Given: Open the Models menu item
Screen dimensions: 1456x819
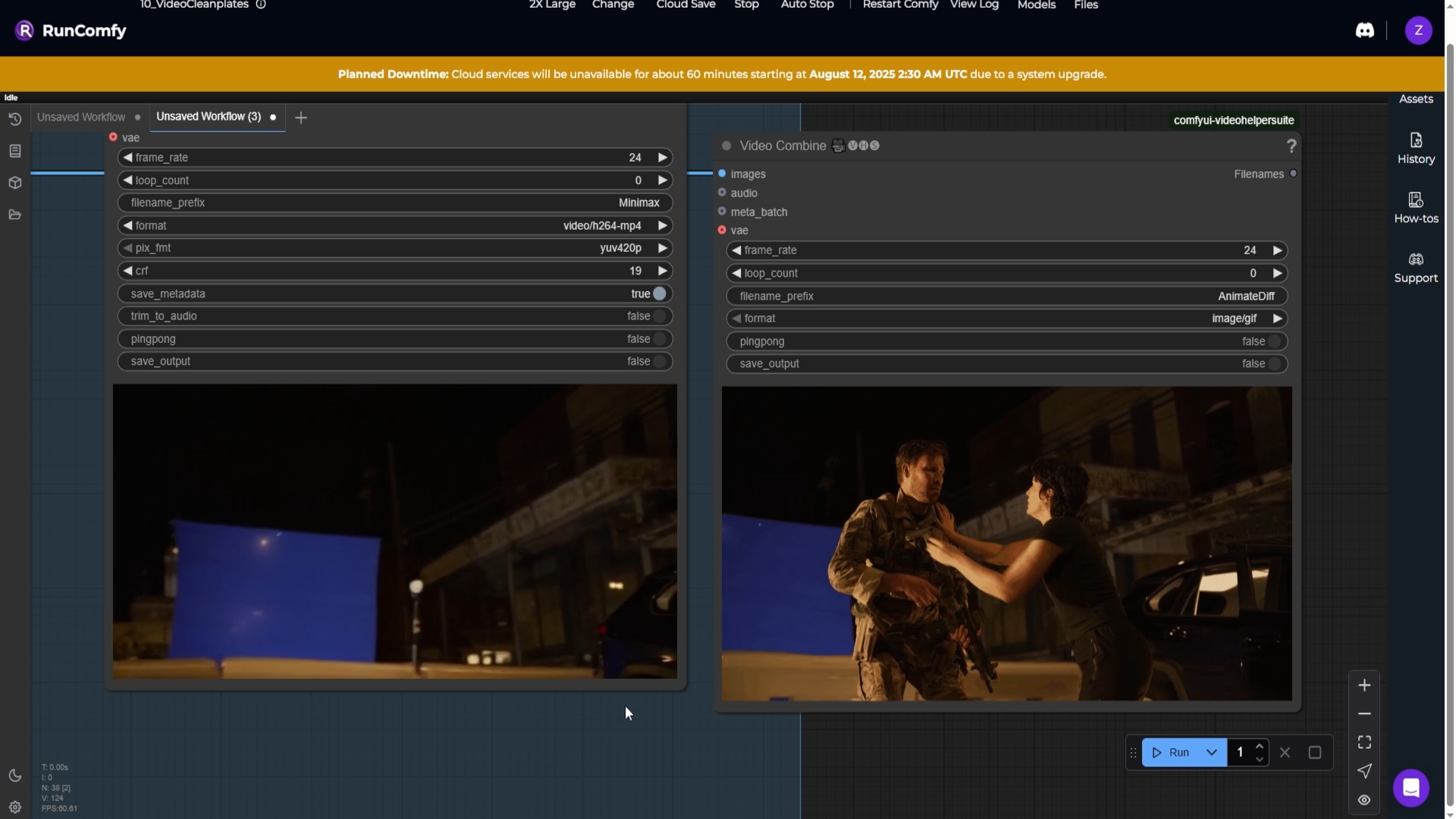Looking at the screenshot, I should [x=1036, y=5].
